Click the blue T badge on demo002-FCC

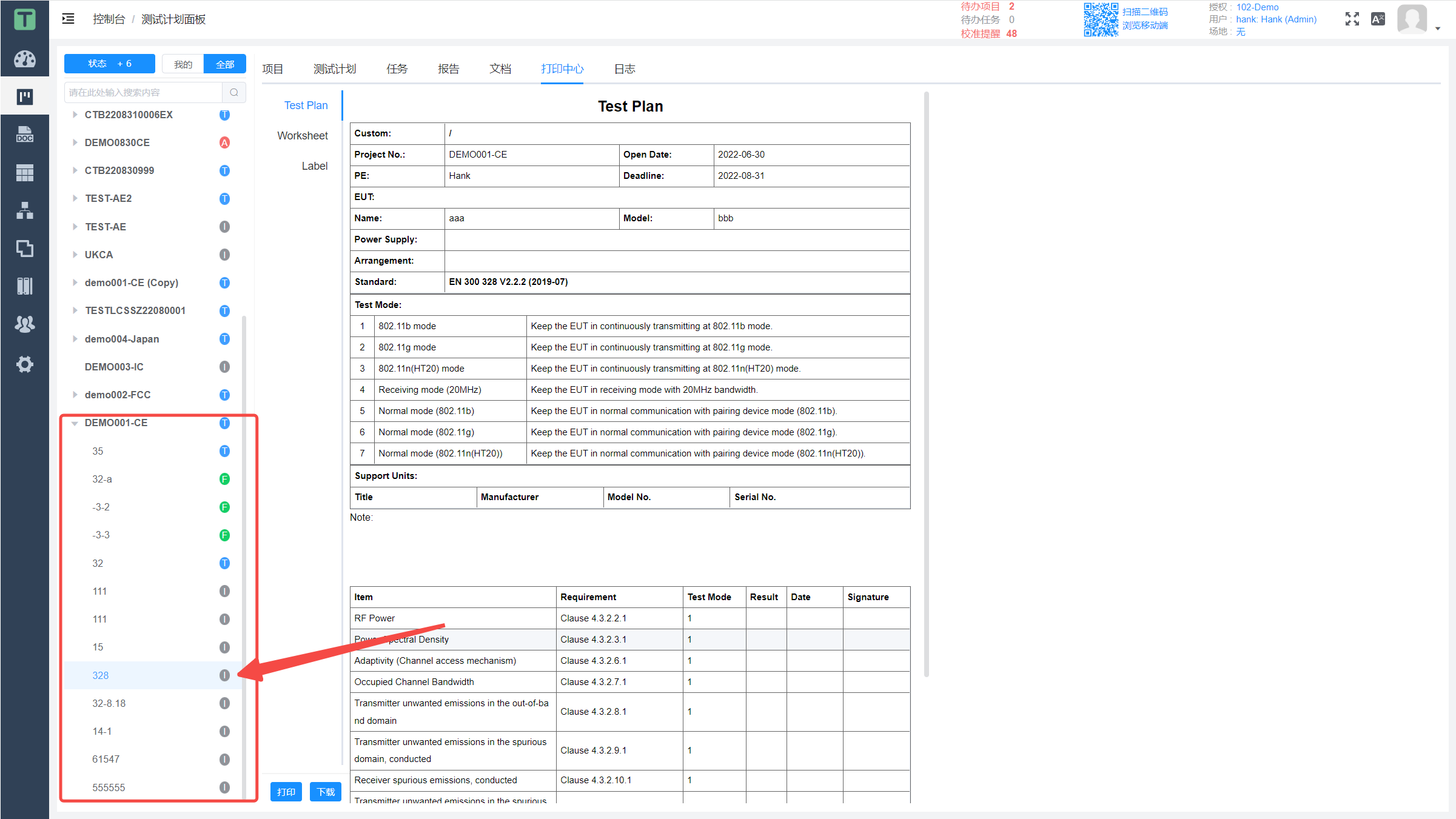(x=224, y=395)
